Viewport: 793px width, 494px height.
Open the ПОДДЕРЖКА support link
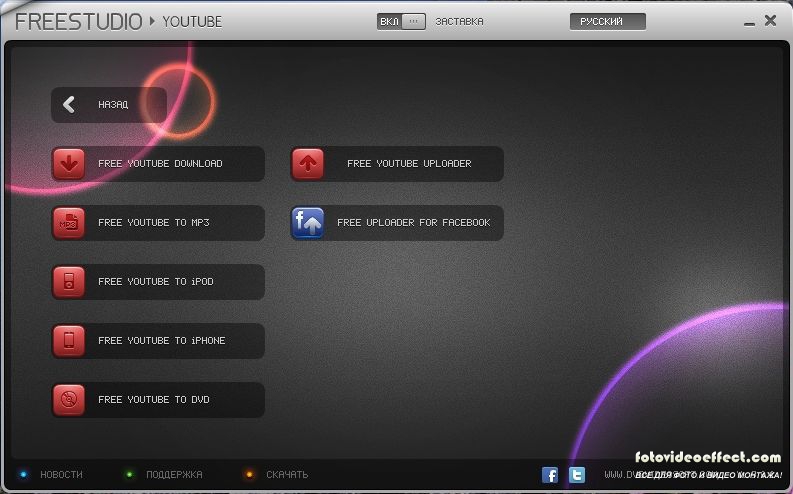click(174, 475)
